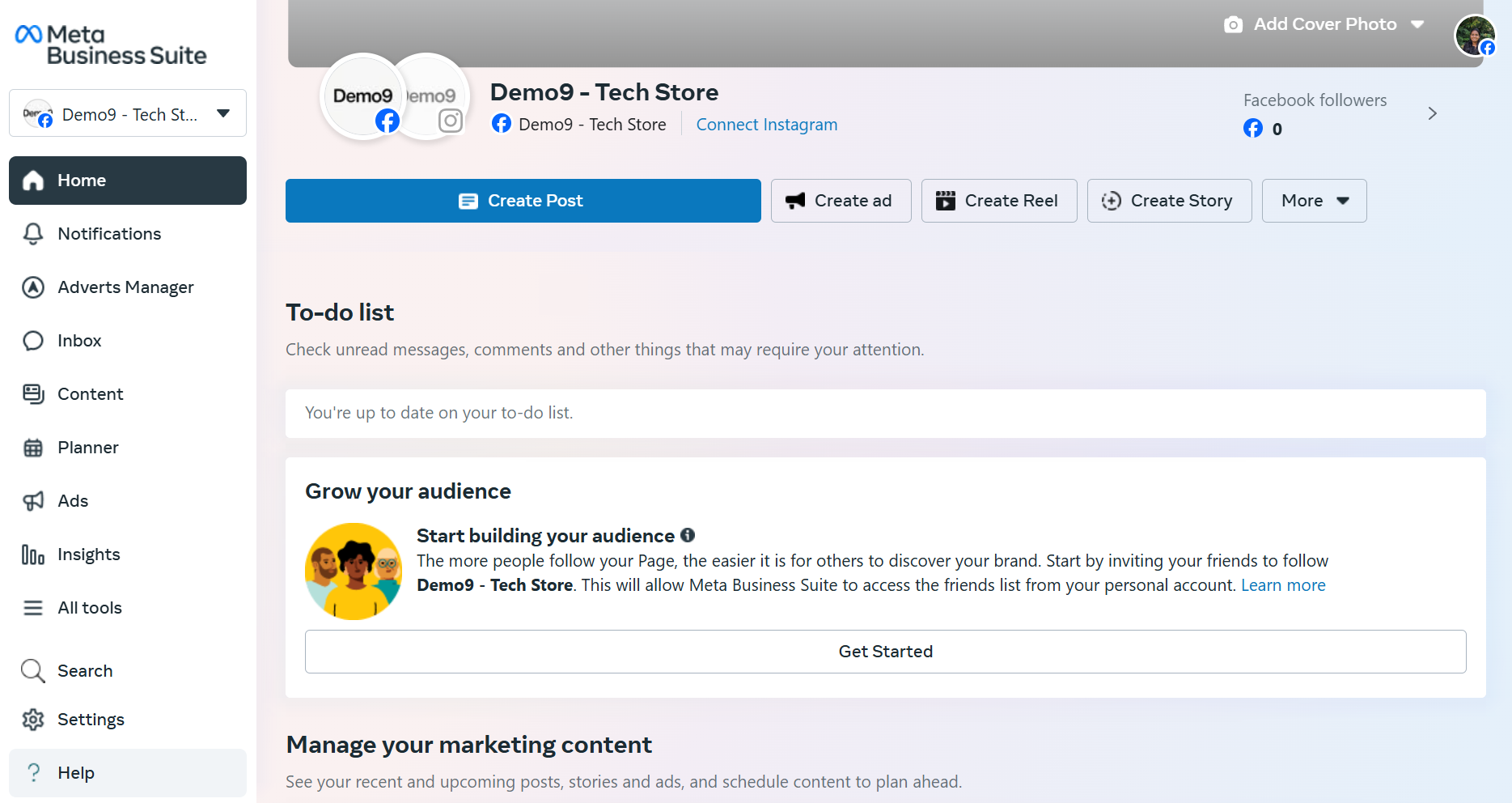Click the camera icon beside Add Cover Photo
The width and height of the screenshot is (1512, 803).
coord(1233,24)
